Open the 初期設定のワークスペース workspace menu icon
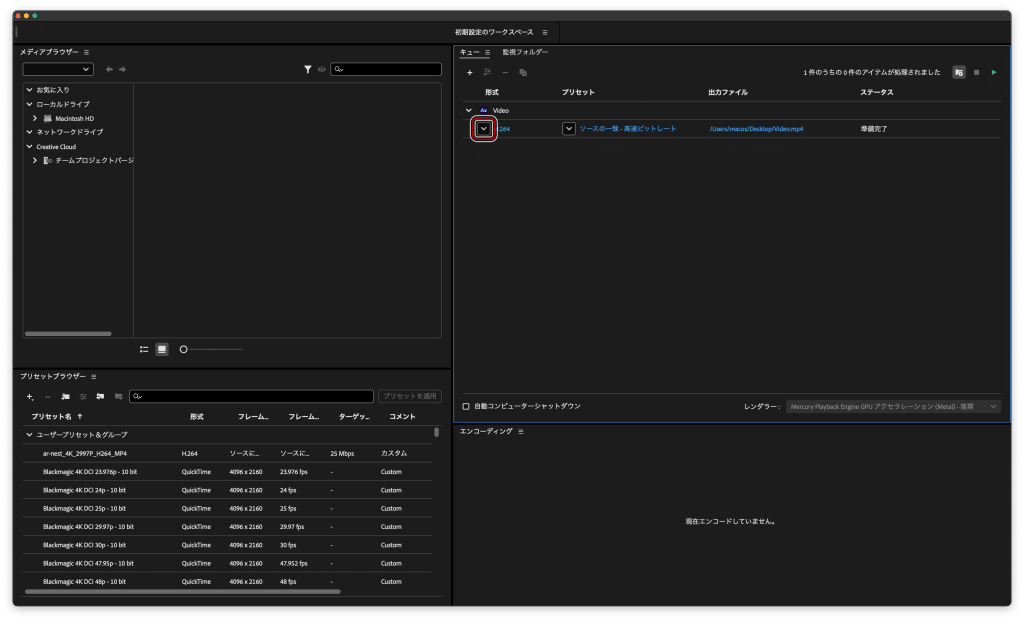Image resolution: width=1024 pixels, height=621 pixels. pyautogui.click(x=545, y=32)
